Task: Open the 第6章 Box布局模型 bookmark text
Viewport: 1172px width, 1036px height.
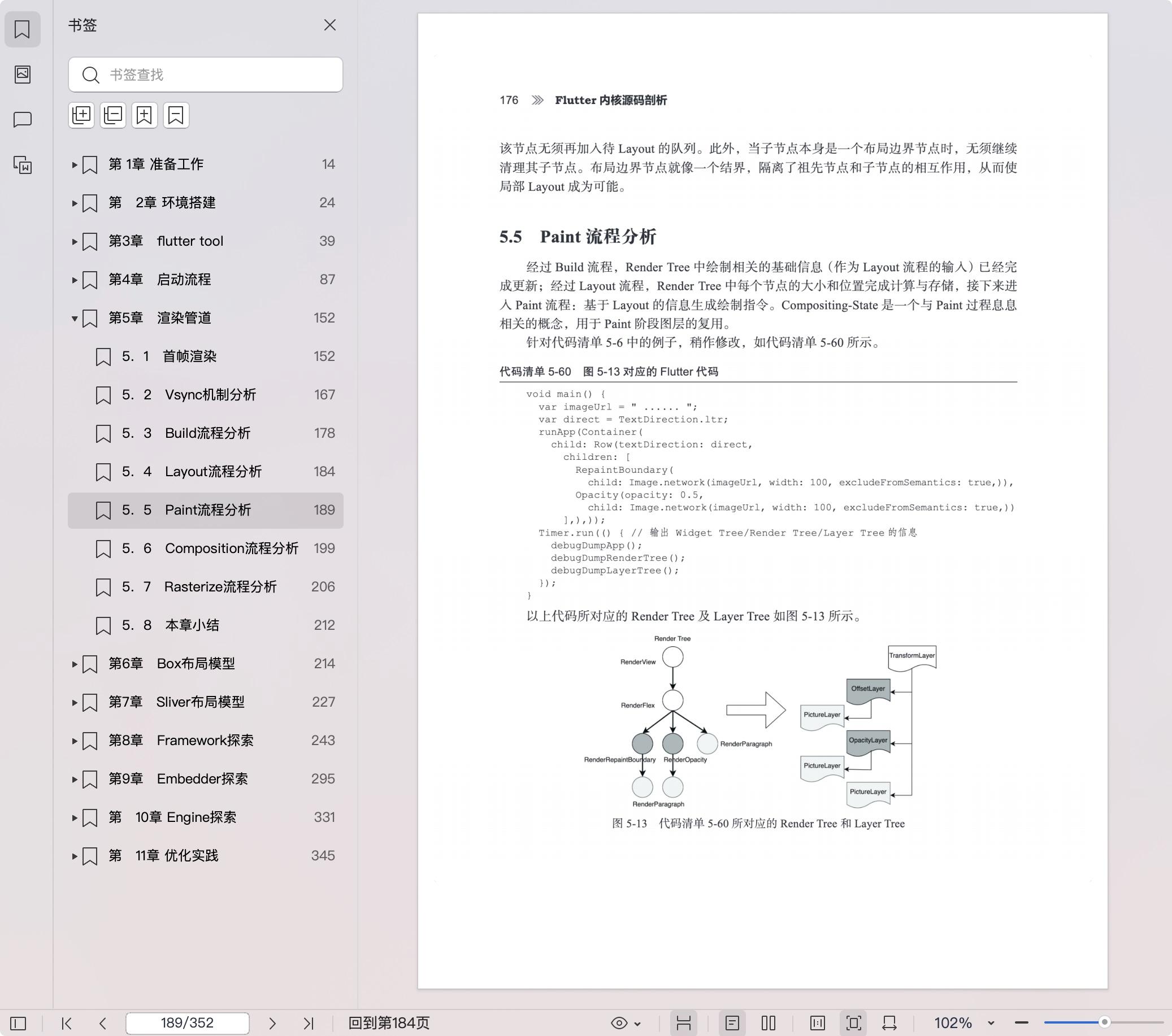Action: coord(171,663)
